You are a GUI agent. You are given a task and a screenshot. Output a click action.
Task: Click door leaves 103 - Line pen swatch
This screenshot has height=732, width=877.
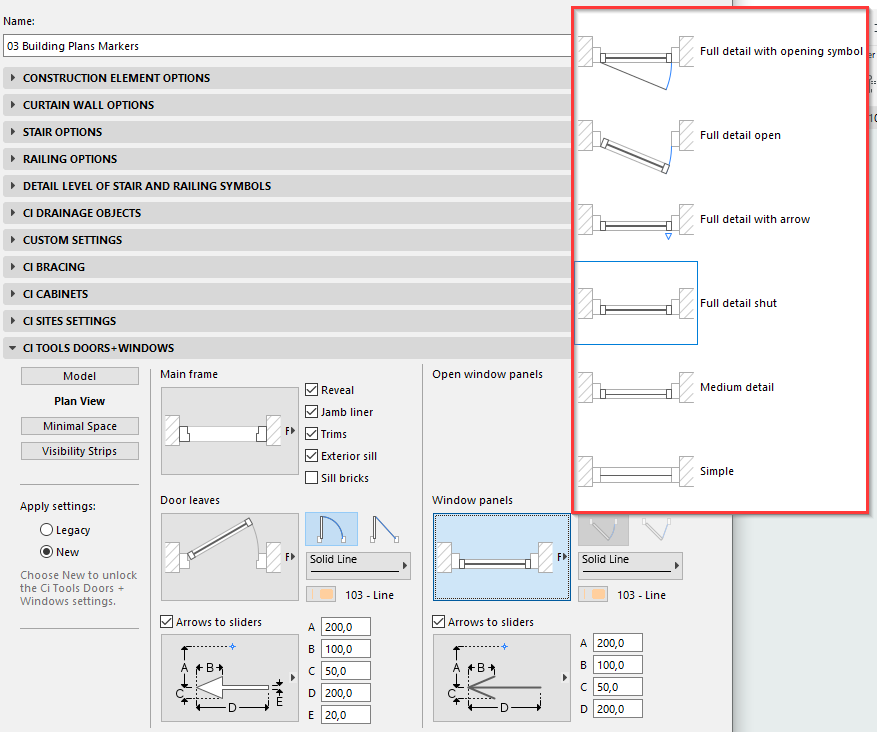click(321, 595)
